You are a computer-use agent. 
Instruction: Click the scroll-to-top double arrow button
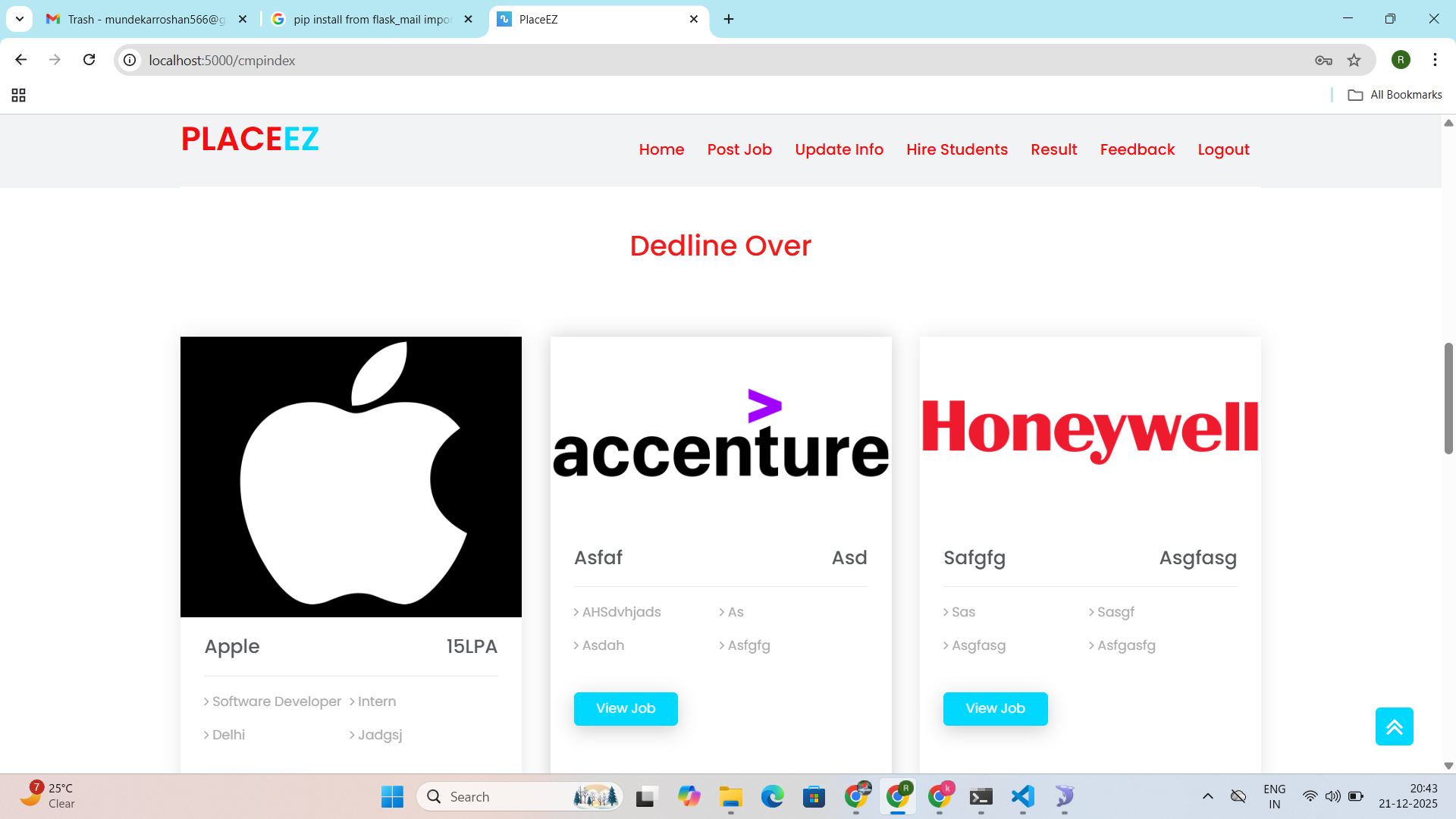point(1394,726)
